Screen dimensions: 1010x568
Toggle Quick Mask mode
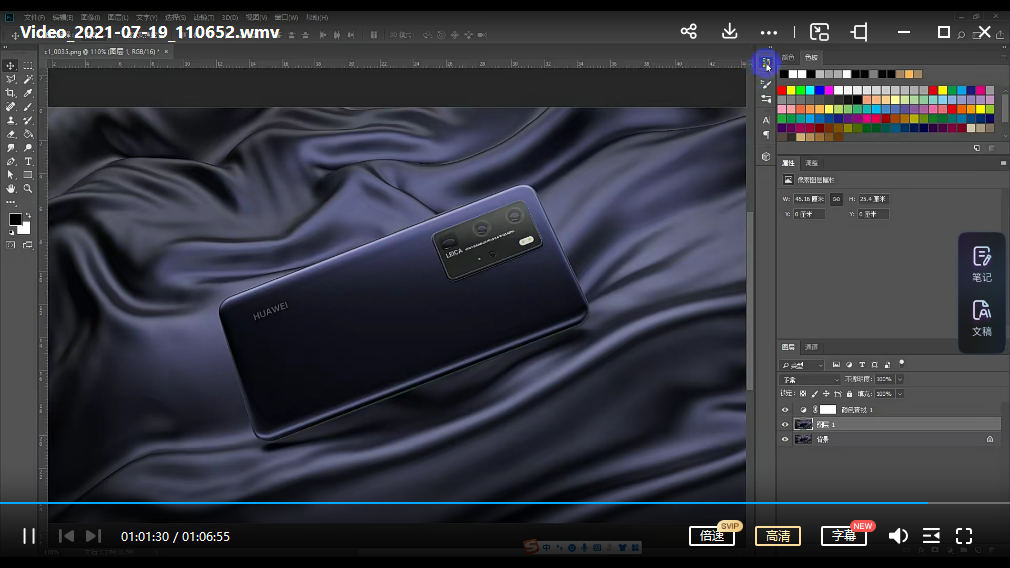(x=10, y=245)
